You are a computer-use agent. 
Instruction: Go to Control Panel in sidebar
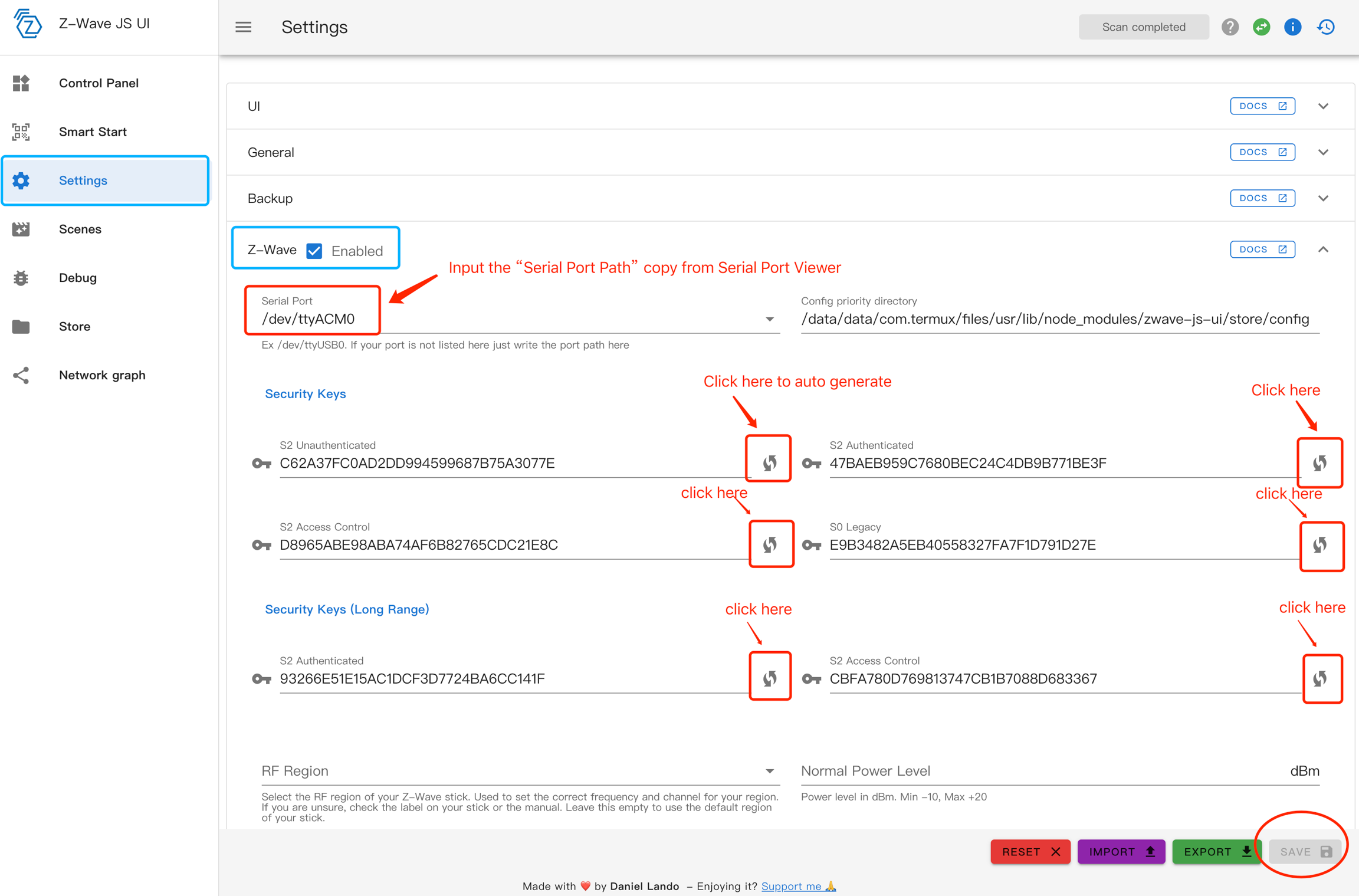[x=99, y=83]
